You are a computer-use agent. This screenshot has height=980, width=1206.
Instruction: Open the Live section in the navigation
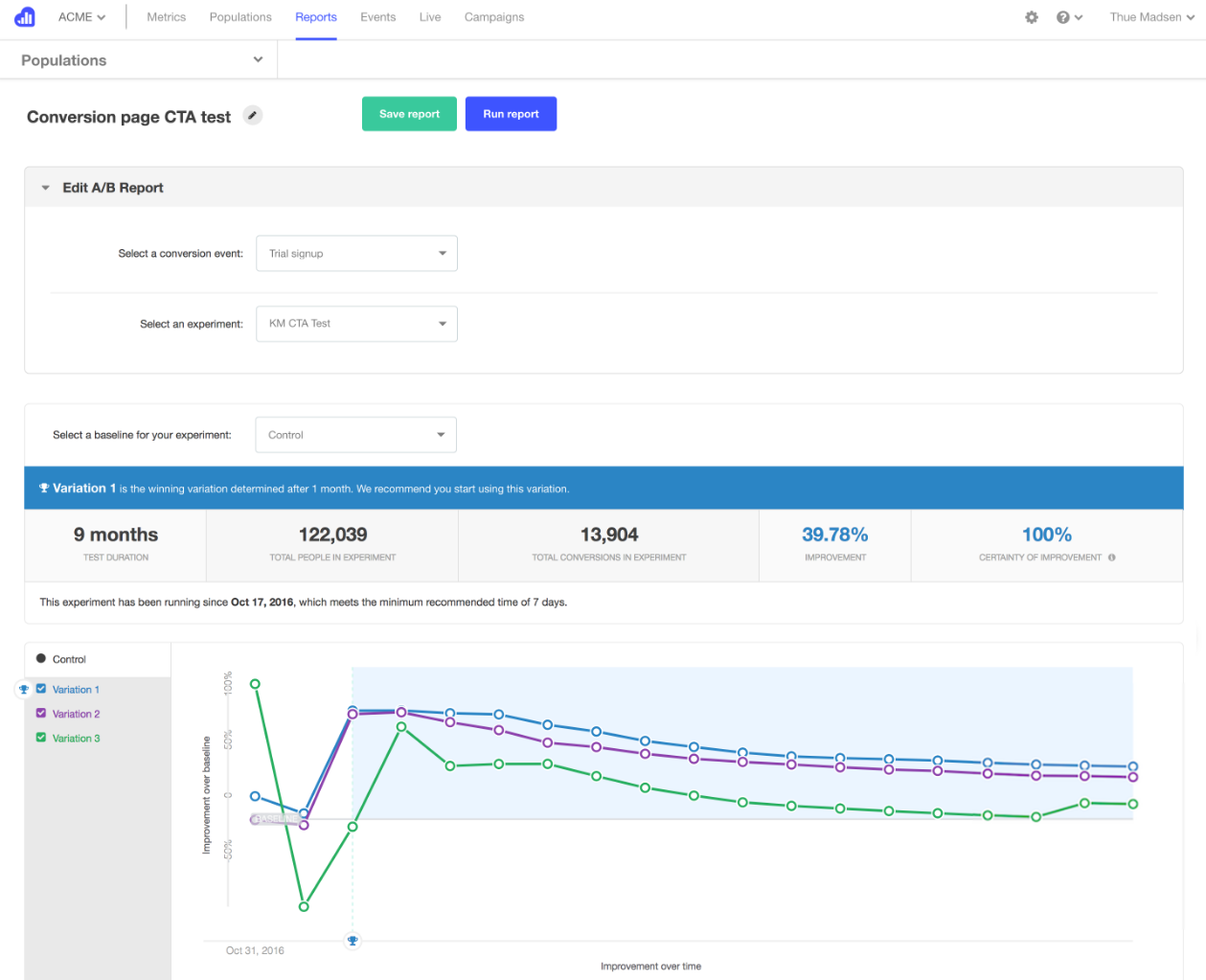click(x=429, y=16)
